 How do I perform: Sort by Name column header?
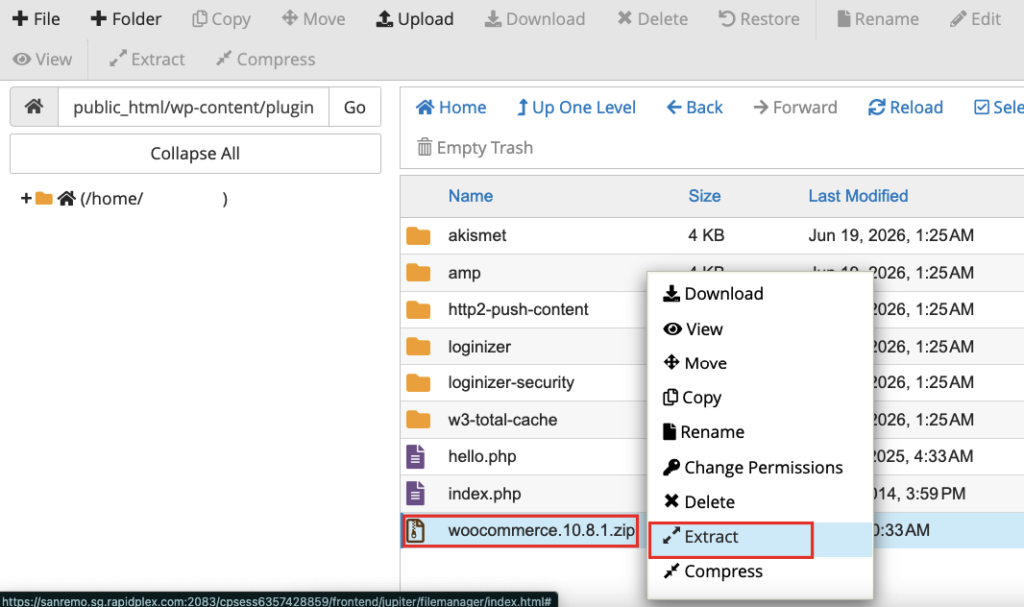[470, 196]
